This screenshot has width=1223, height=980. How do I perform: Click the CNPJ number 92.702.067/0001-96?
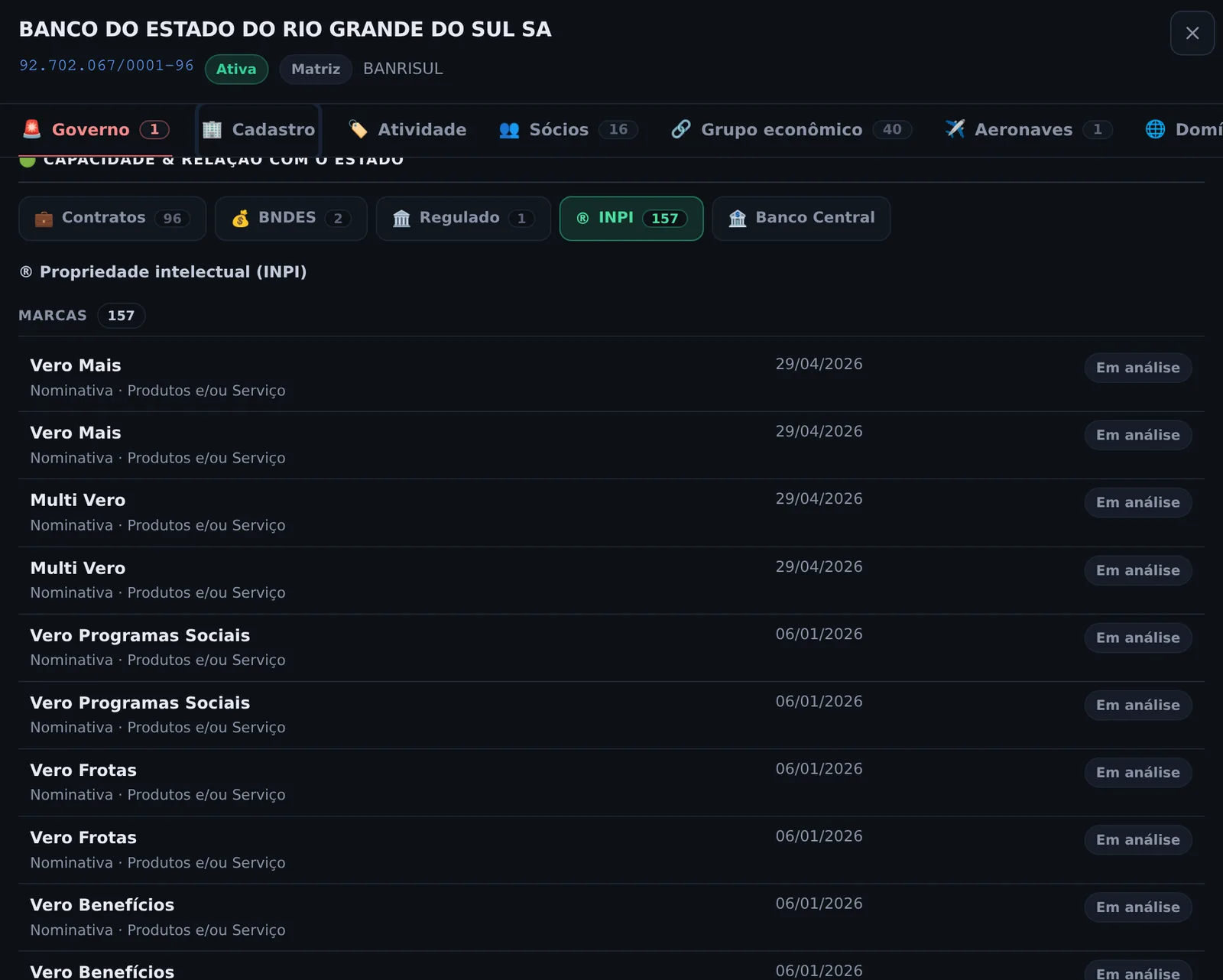pyautogui.click(x=106, y=66)
